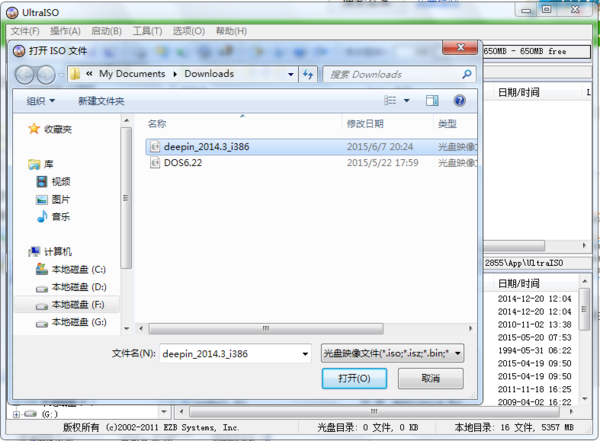Viewport: 600px width, 441px height.
Task: Show hidden breadcrumb path chevrons
Action: 89,74
